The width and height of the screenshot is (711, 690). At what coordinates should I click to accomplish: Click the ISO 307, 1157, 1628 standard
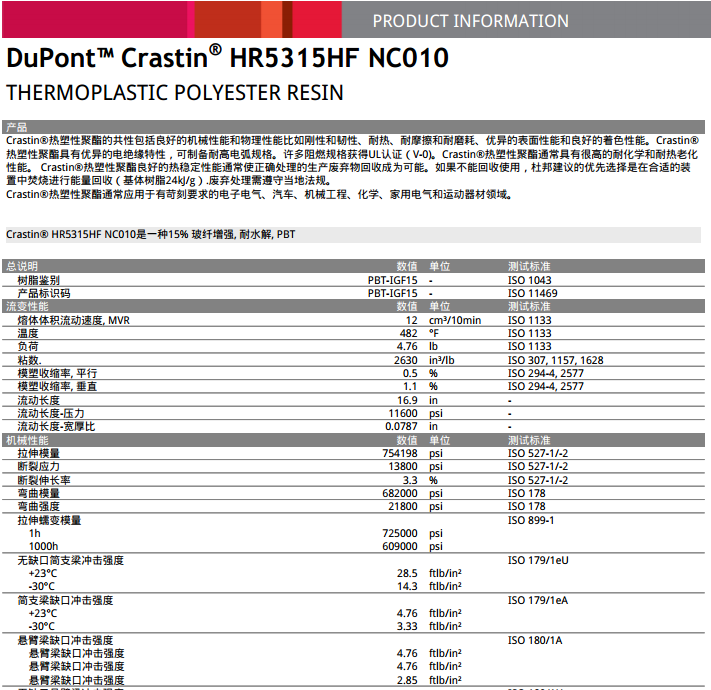click(x=555, y=360)
